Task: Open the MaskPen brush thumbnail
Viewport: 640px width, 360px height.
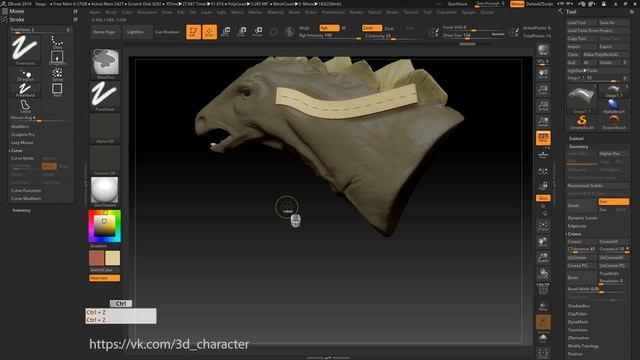Action: 105,63
